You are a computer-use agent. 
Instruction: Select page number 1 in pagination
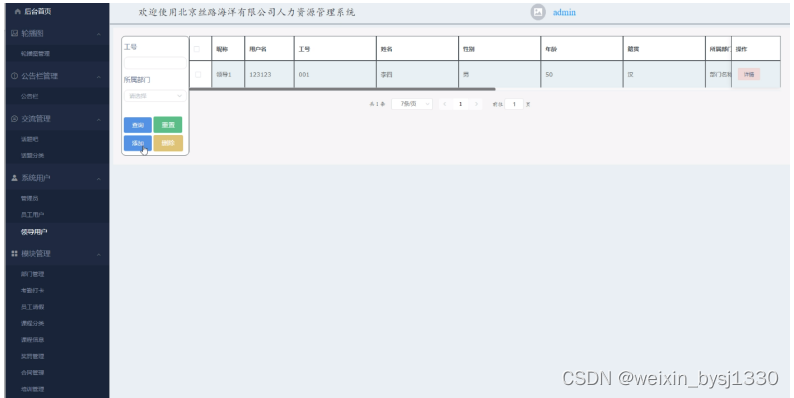click(460, 104)
